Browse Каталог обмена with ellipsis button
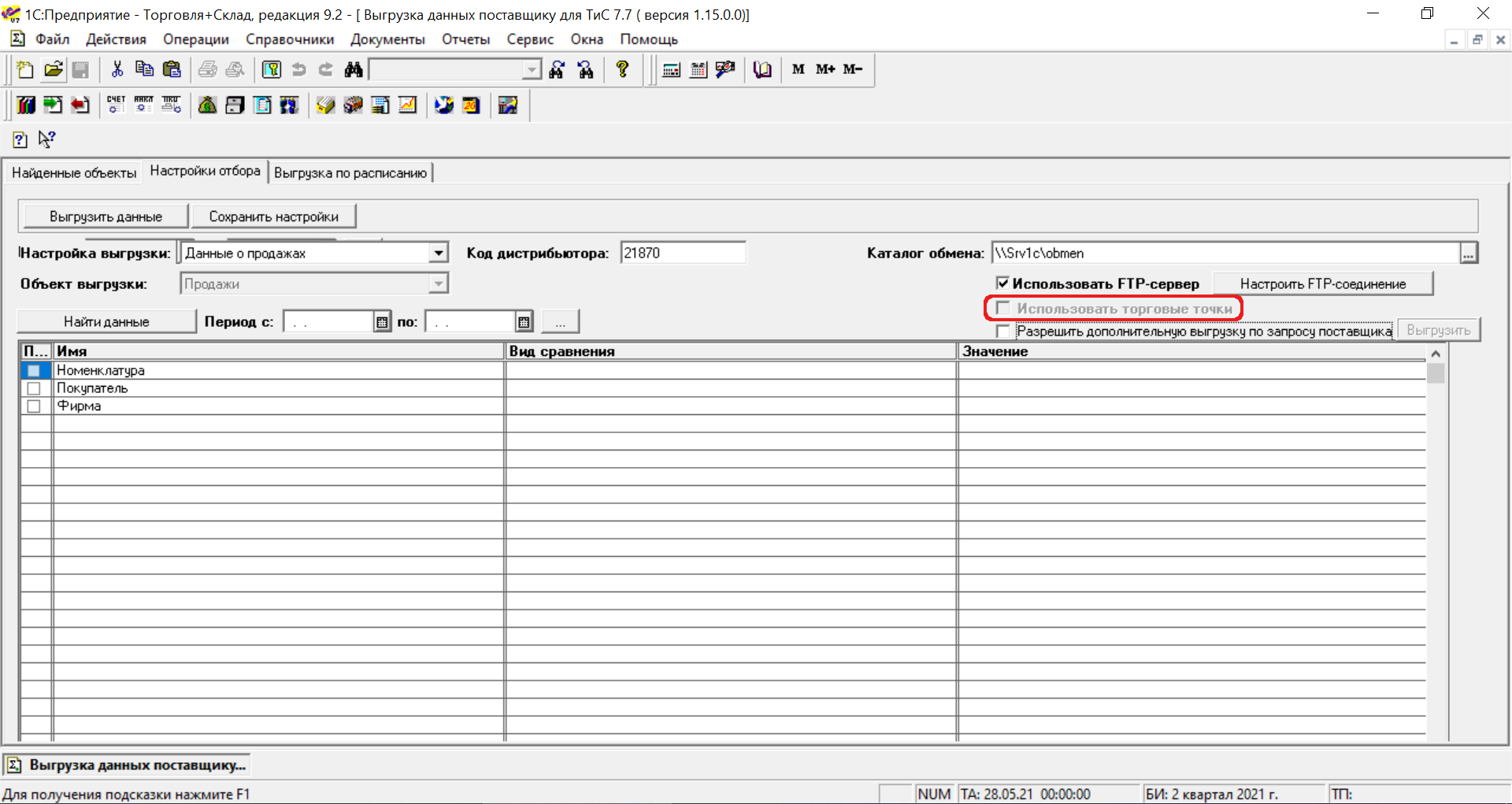 coord(1469,254)
